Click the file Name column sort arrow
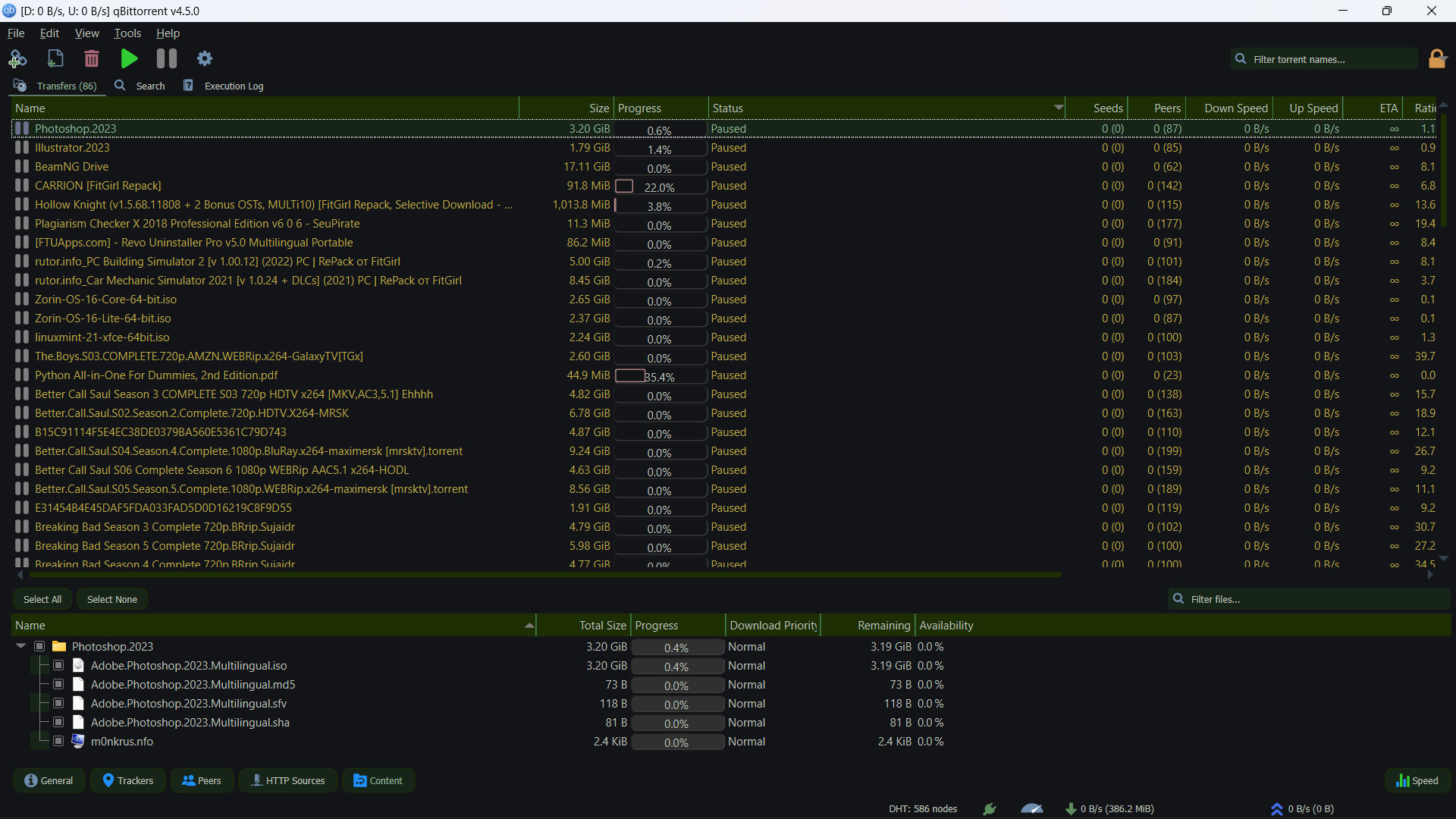This screenshot has height=819, width=1456. [529, 625]
